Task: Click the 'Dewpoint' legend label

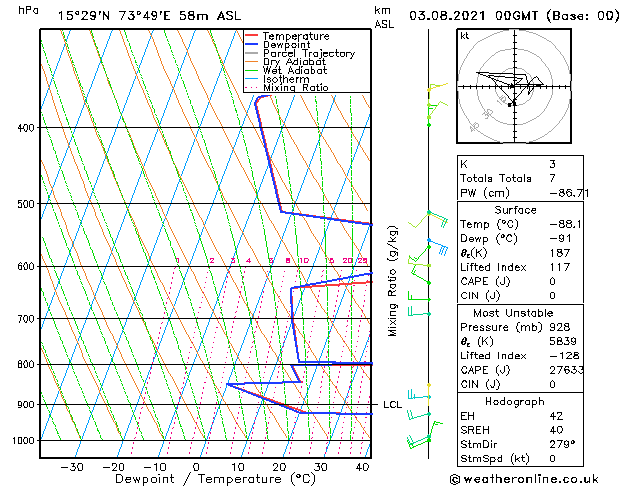Action: [286, 45]
